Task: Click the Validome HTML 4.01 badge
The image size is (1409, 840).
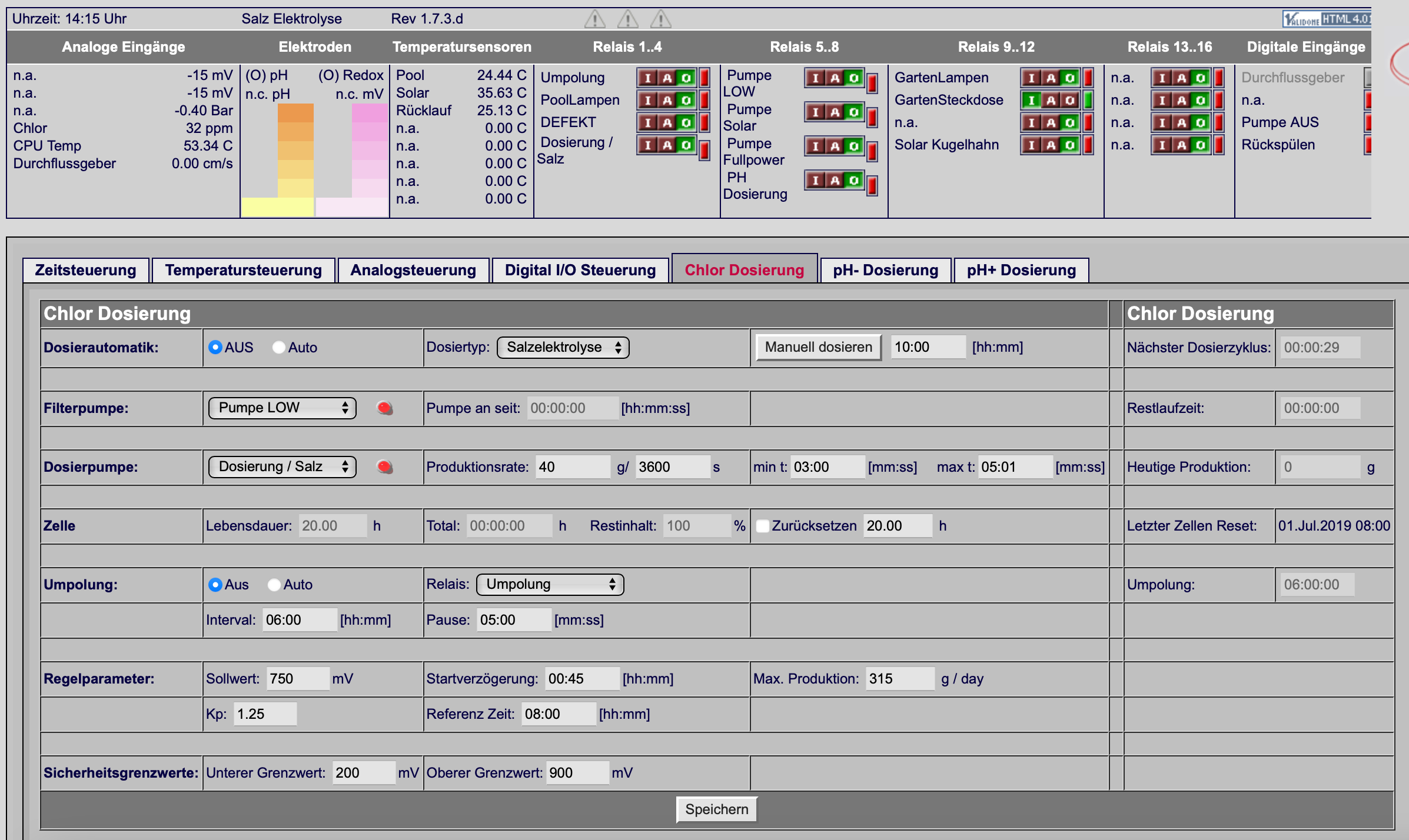Action: [x=1327, y=19]
